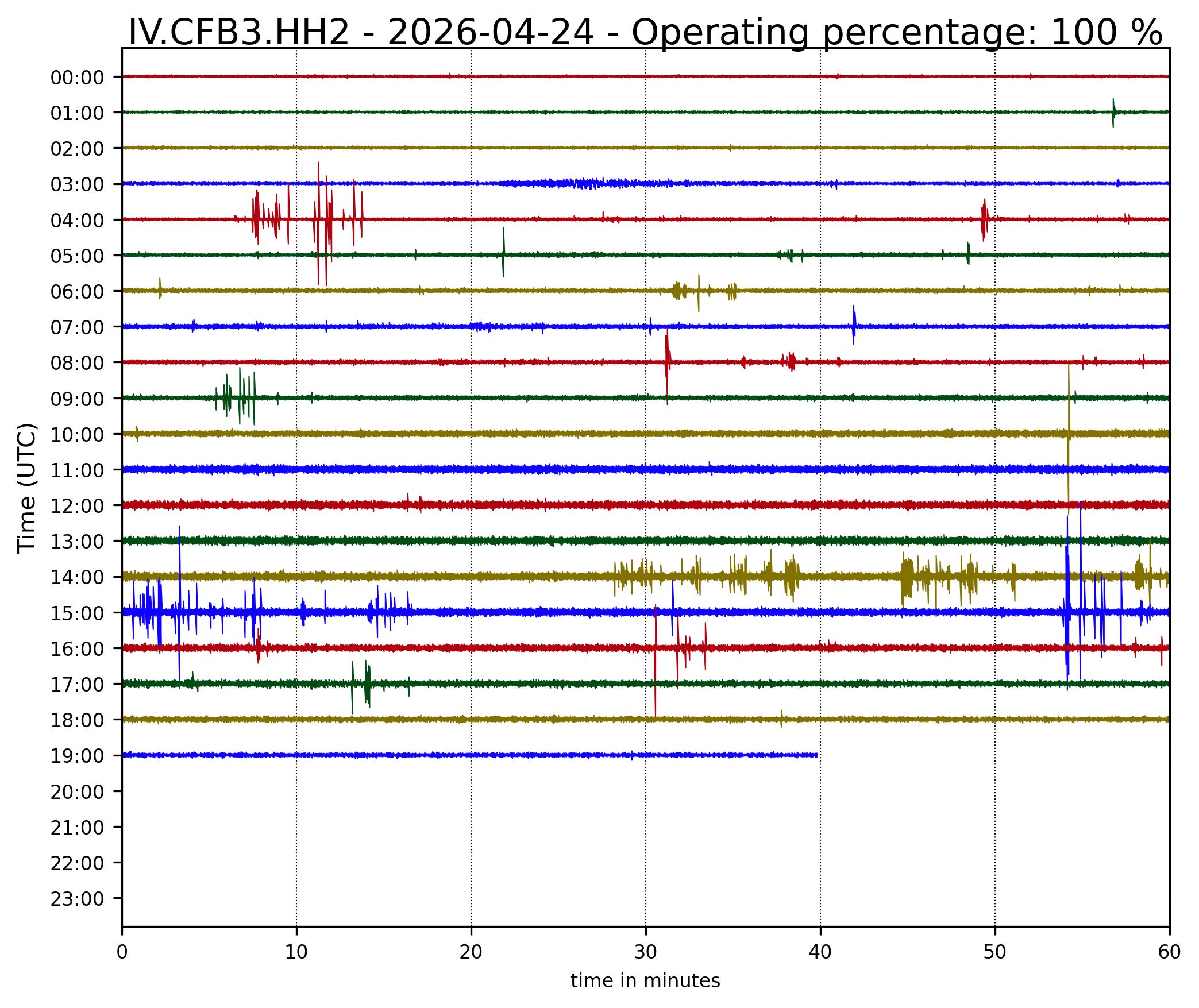Click the green spike on 01:00 trace
Screen dimensions: 1199x1008
(1113, 112)
